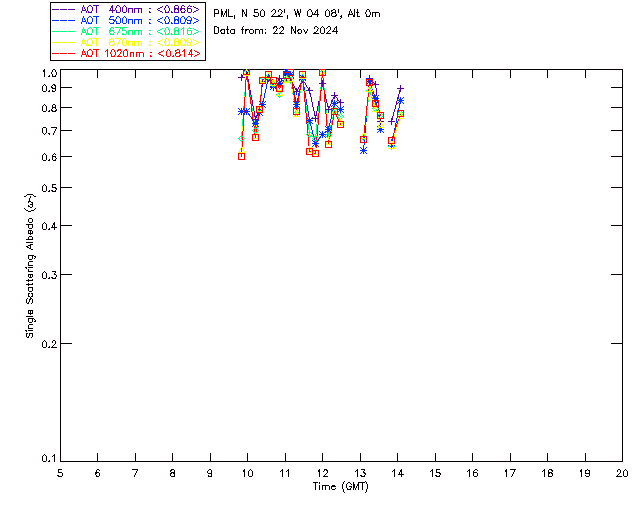Click the 1.0 y-axis tick label

49,73
